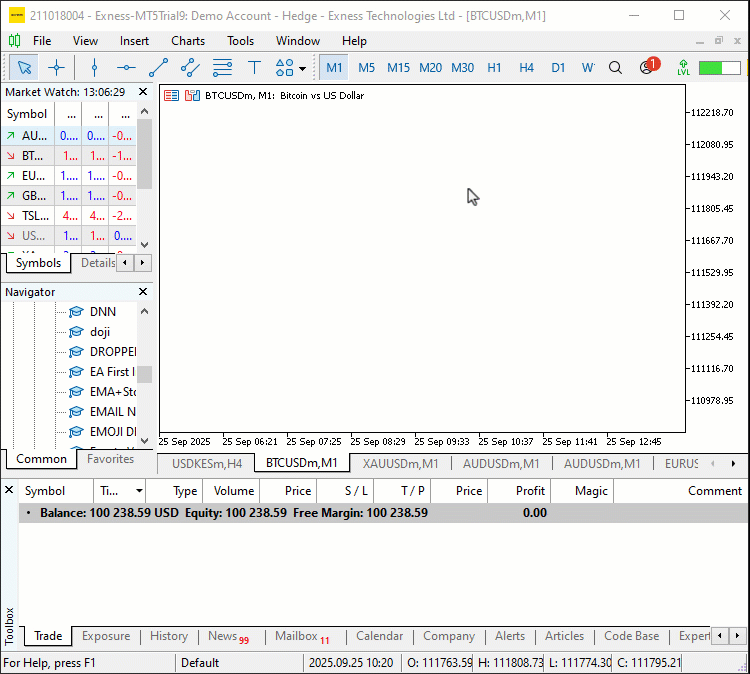This screenshot has height=674, width=750.
Task: Switch chart to M30 timeframe
Action: [463, 67]
